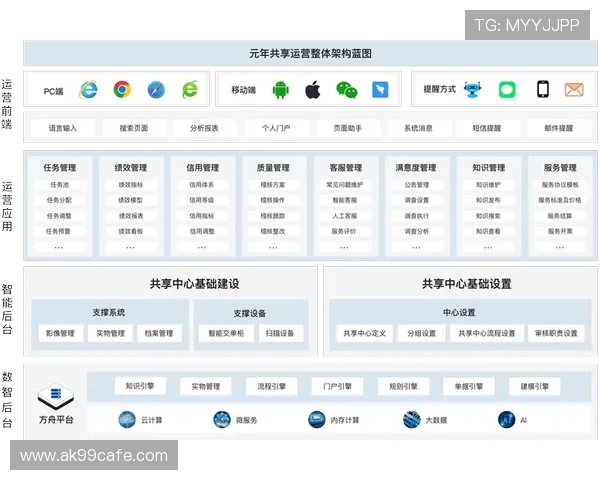
Task: Click the 质量管理 column heading
Action: (273, 168)
